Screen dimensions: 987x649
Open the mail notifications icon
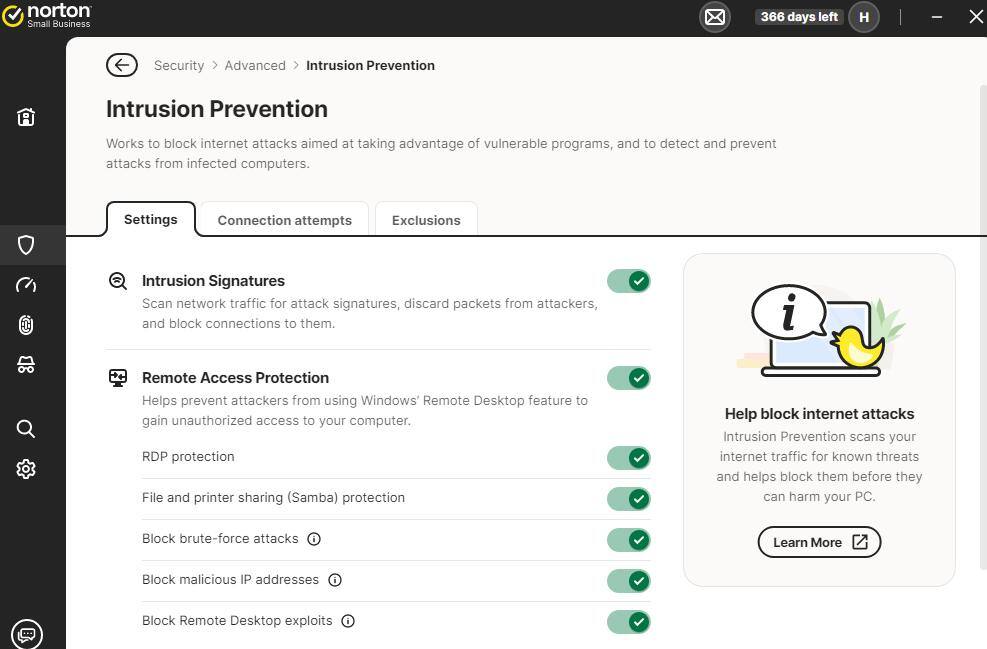click(714, 17)
